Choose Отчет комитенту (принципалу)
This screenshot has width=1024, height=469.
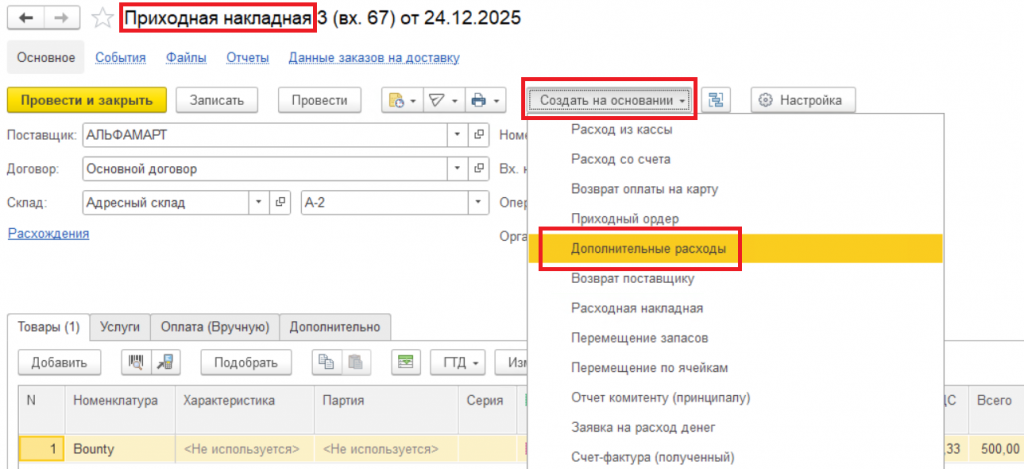pyautogui.click(x=735, y=398)
